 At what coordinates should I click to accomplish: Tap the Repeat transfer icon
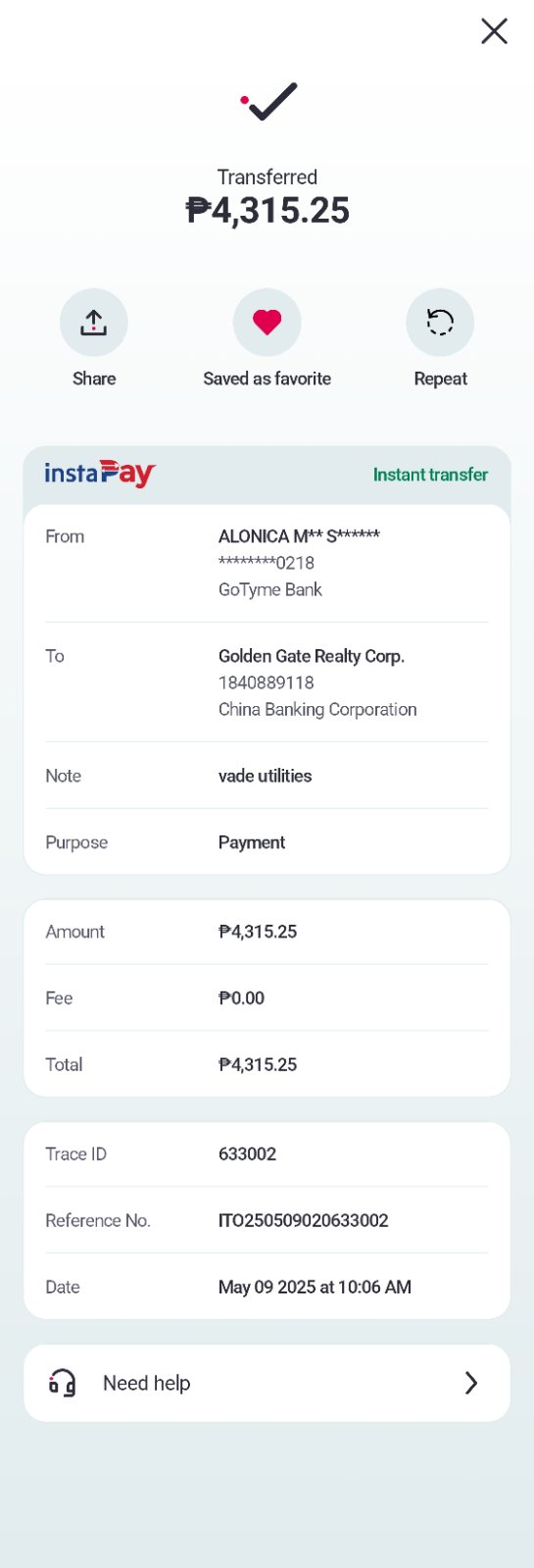(x=440, y=323)
